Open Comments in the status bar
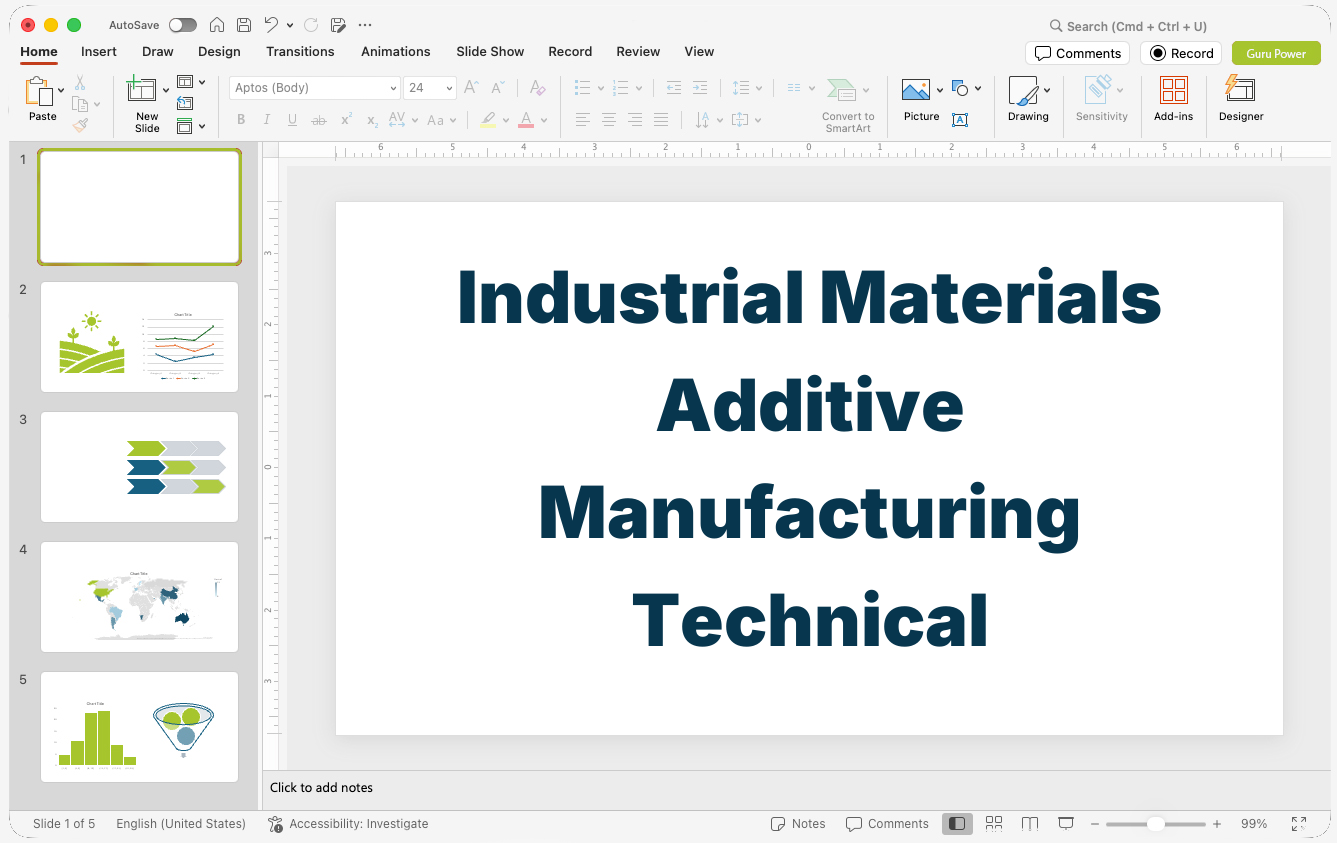Image resolution: width=1337 pixels, height=843 pixels. pyautogui.click(x=887, y=824)
